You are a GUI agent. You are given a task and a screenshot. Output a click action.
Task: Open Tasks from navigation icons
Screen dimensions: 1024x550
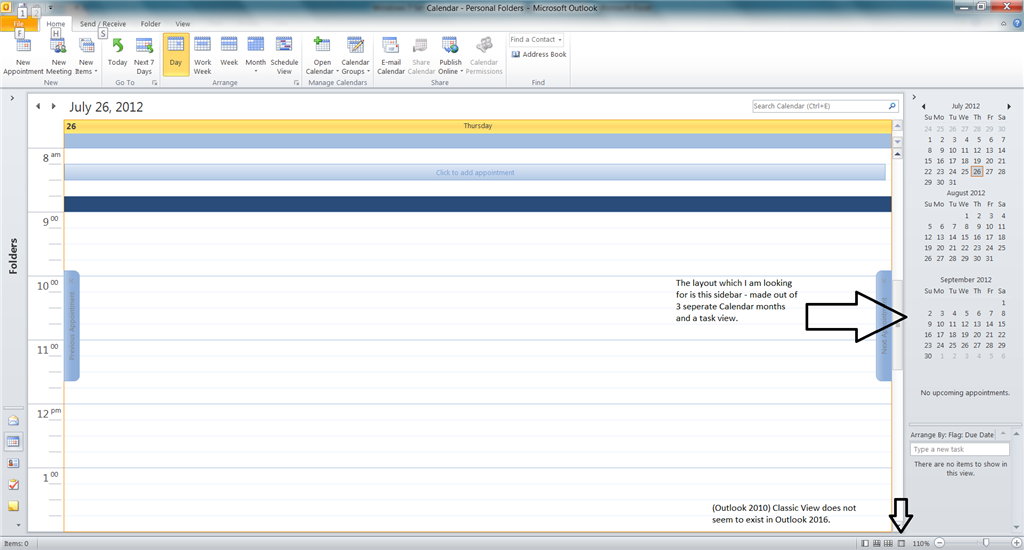click(x=13, y=485)
